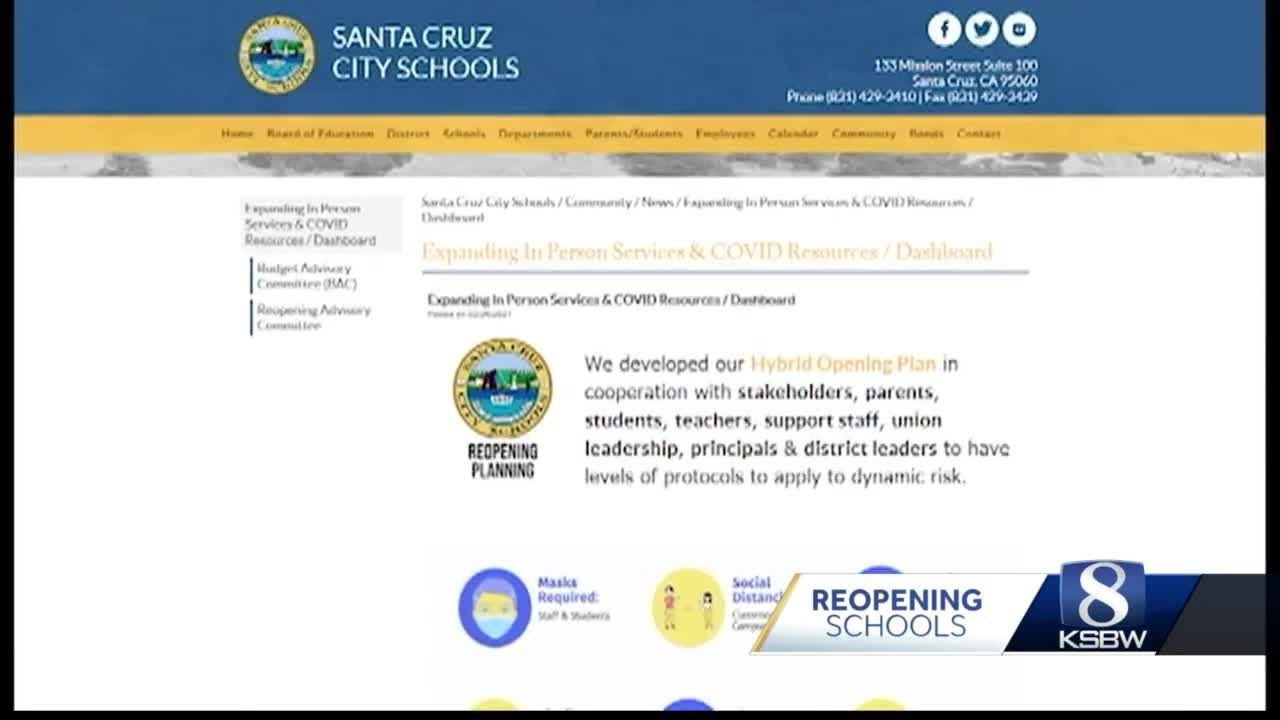1280x720 pixels.
Task: Click the Reopening Planning seal image
Action: click(x=502, y=387)
